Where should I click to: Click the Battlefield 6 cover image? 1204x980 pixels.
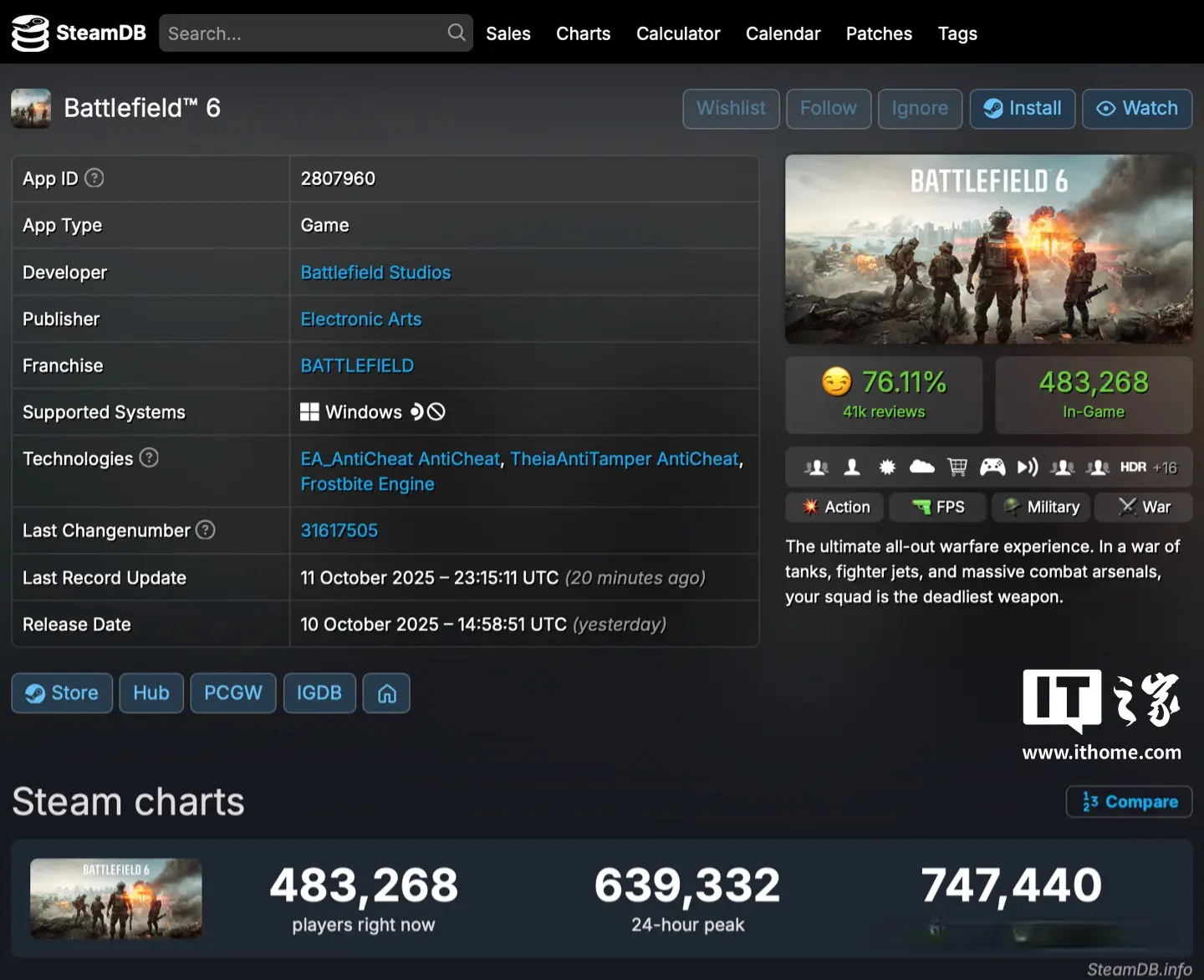(988, 249)
